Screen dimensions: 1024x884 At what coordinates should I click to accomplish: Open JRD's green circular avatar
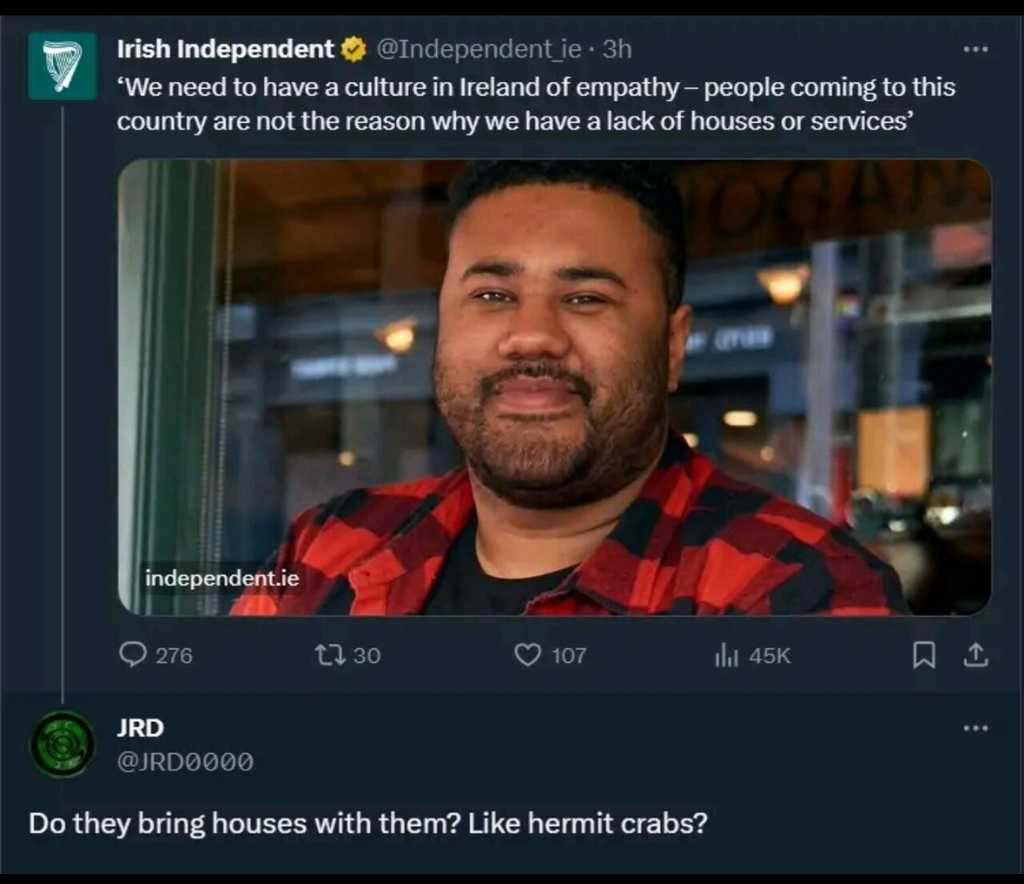[x=63, y=744]
